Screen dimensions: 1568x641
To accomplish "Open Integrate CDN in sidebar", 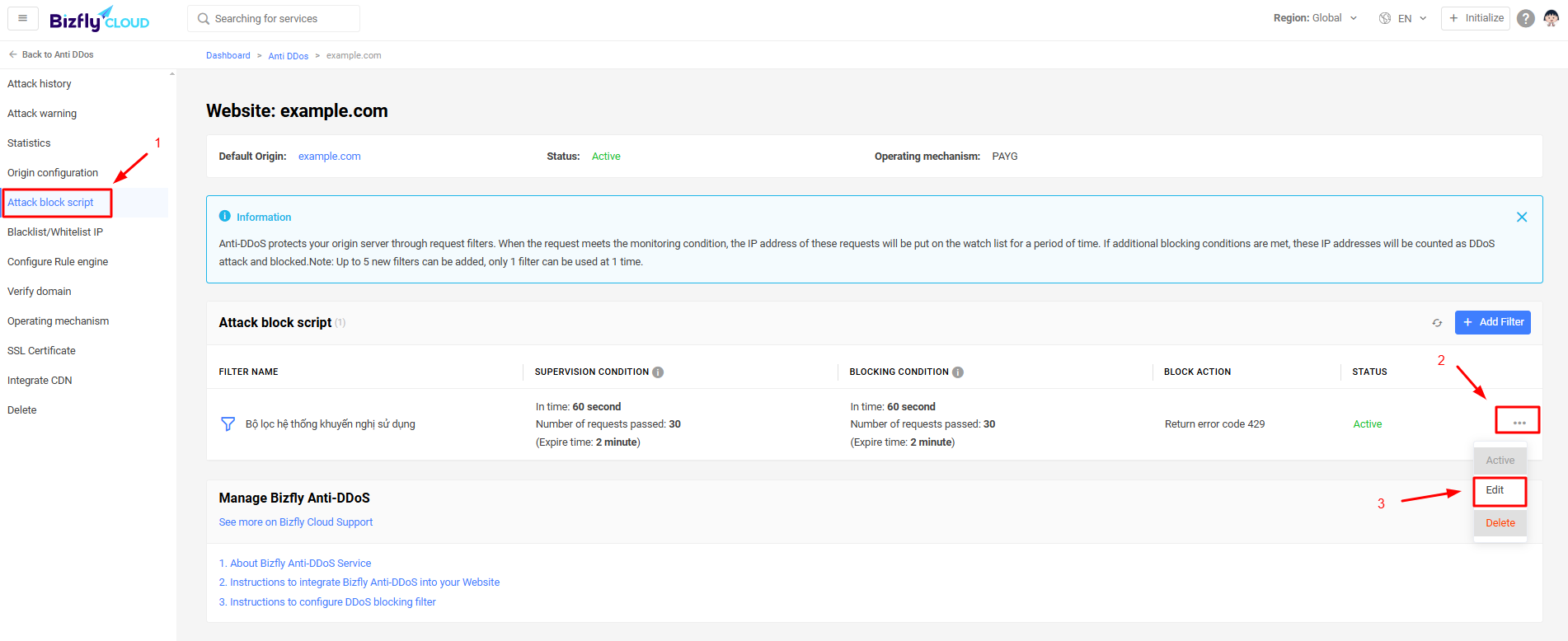I will pos(40,381).
